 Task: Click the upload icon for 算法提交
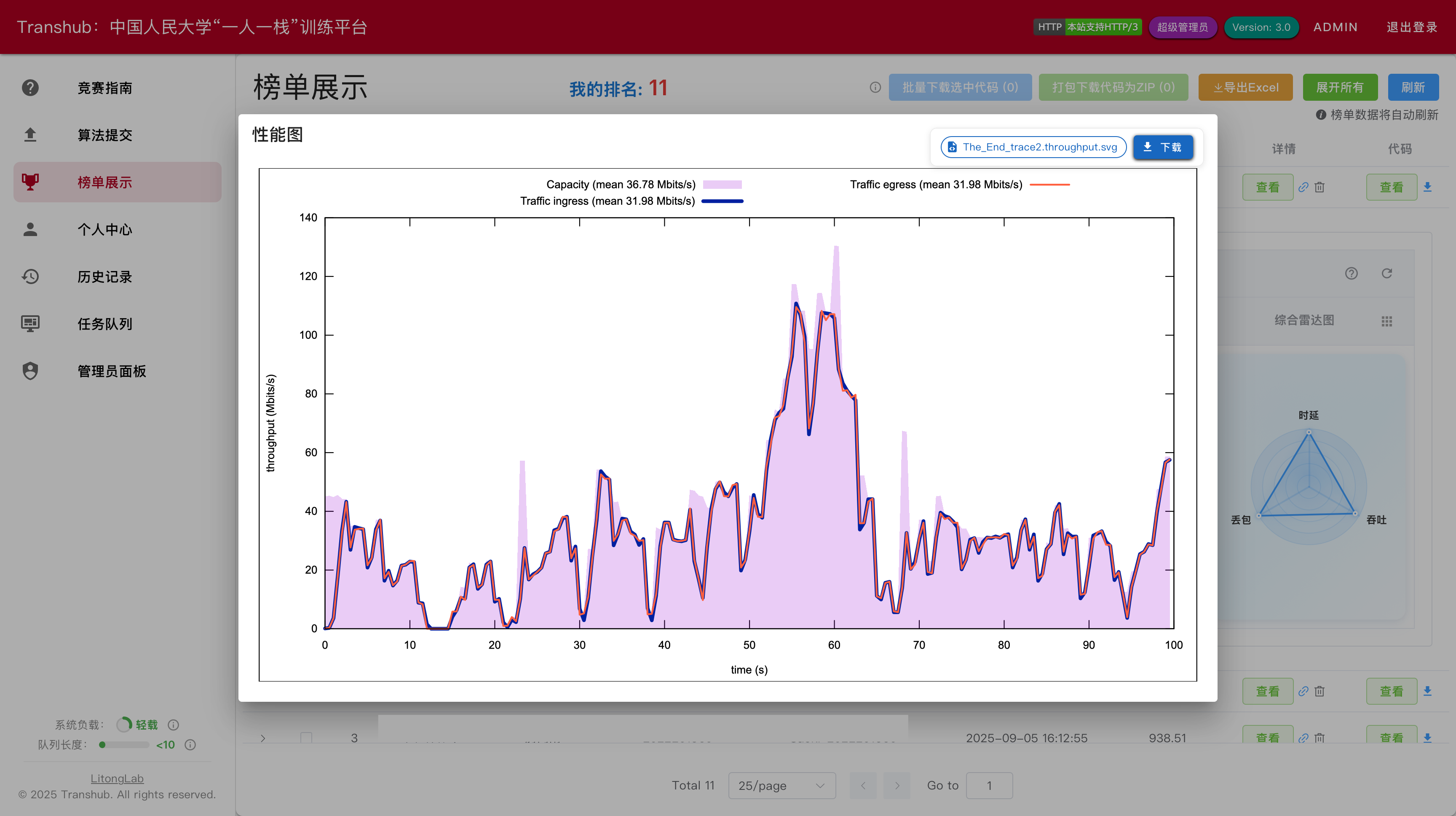(x=30, y=134)
